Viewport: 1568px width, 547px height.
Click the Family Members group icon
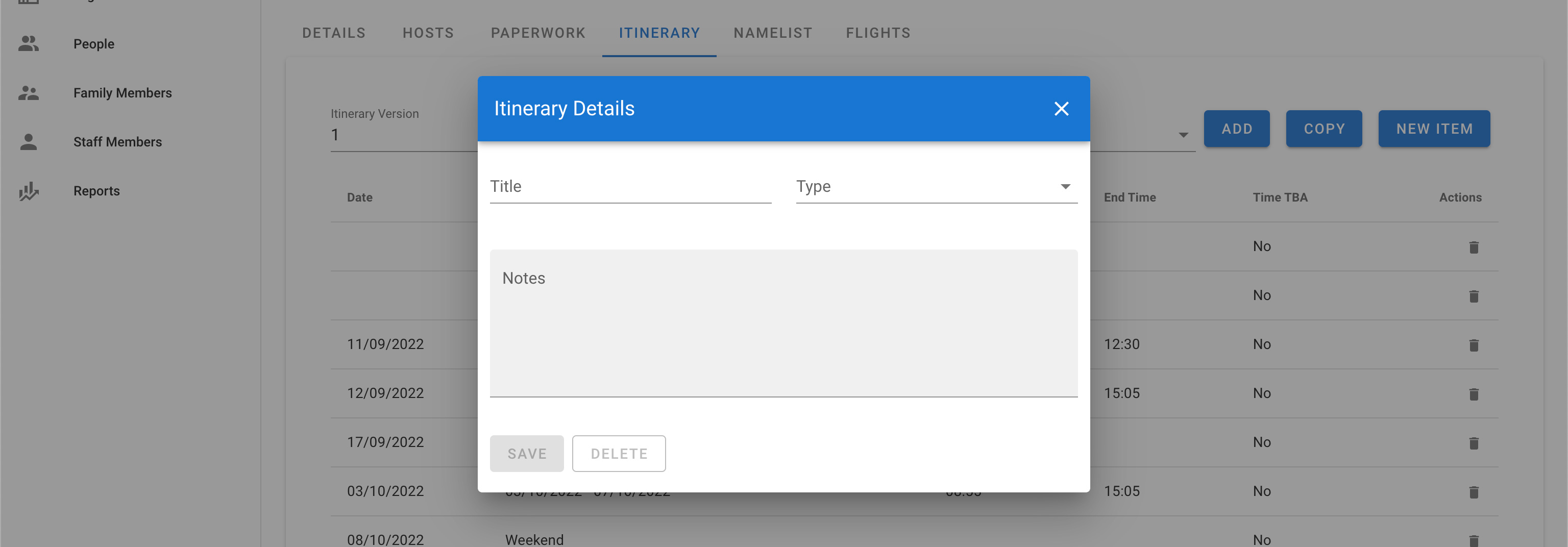pos(29,93)
